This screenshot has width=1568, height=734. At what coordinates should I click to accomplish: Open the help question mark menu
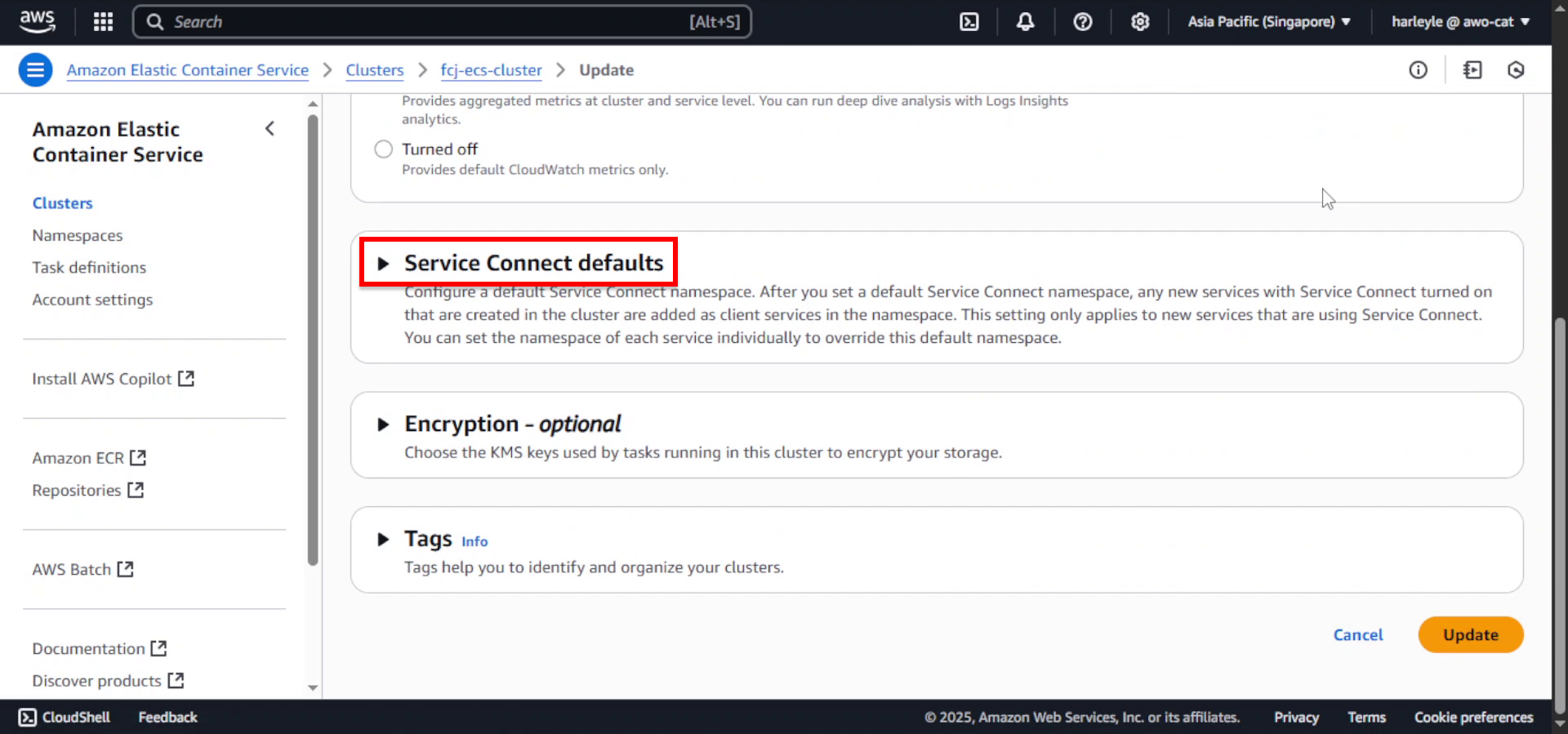pos(1083,22)
